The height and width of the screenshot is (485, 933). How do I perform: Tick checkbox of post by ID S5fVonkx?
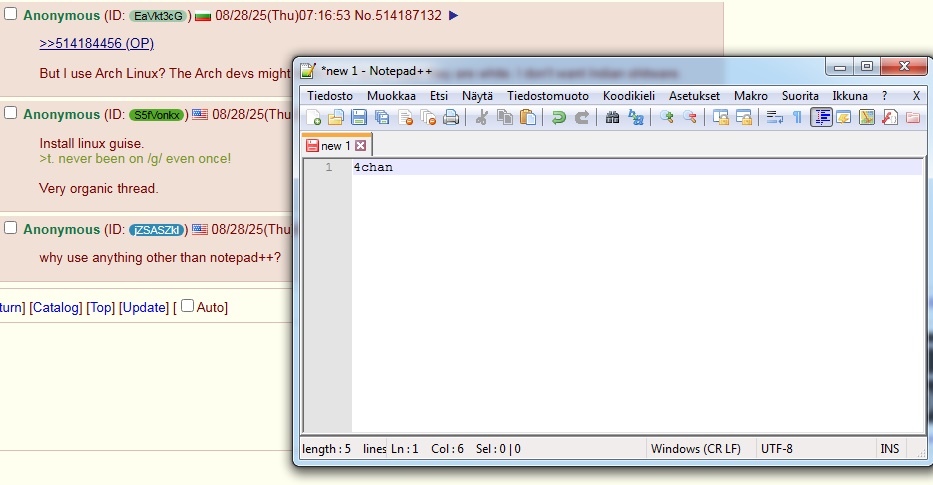coord(11,112)
